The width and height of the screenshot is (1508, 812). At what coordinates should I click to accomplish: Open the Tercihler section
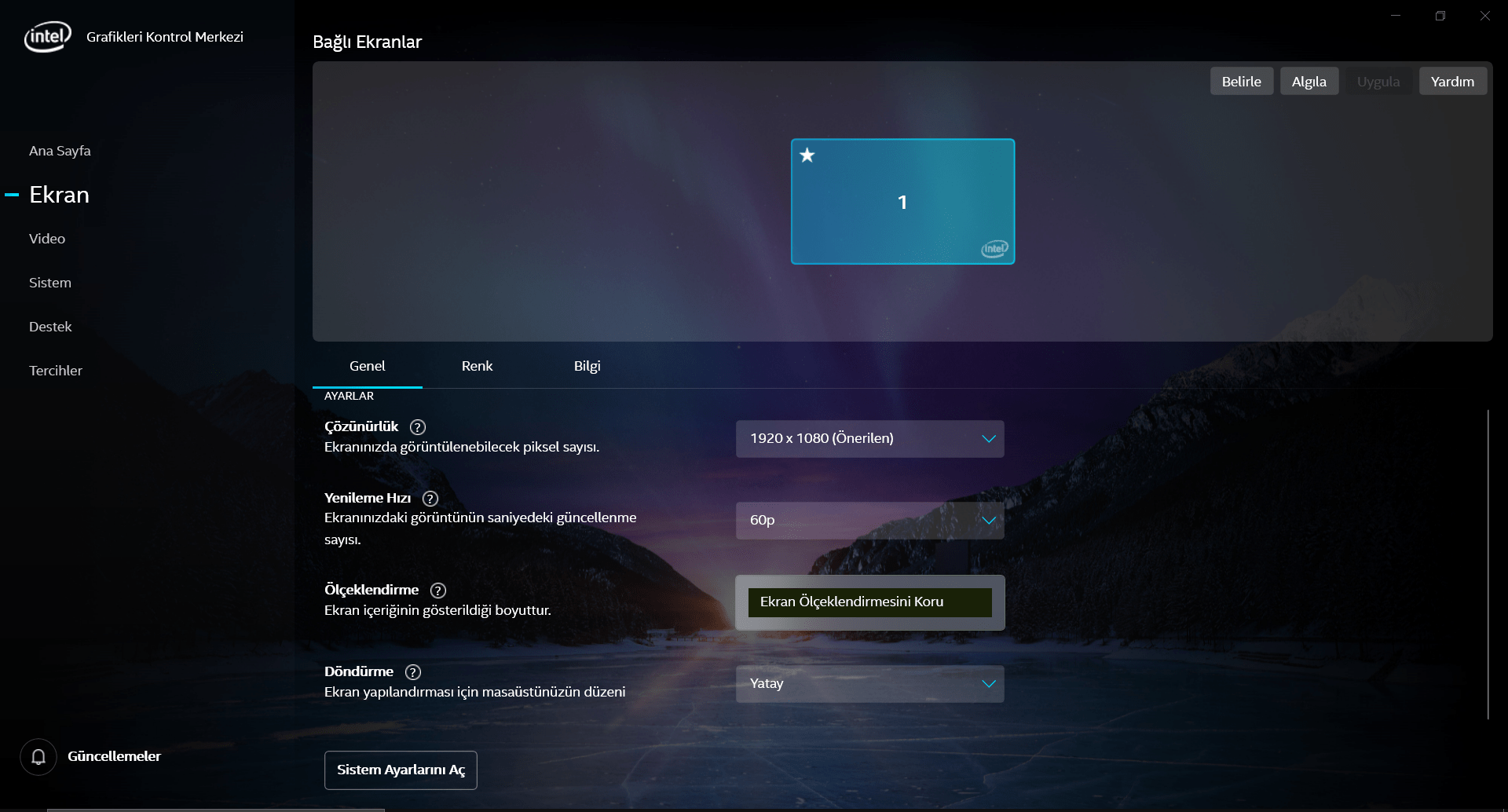pos(56,371)
